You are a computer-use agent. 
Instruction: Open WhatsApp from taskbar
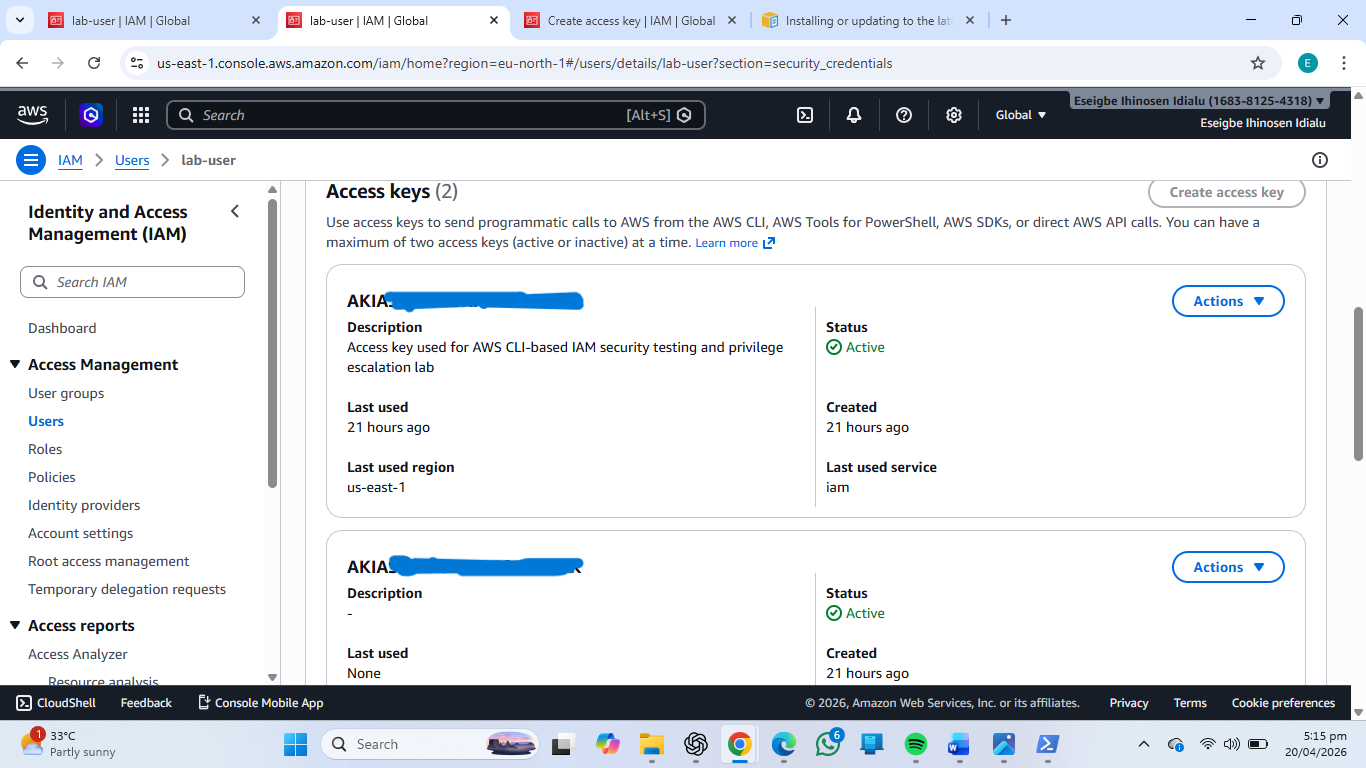[x=828, y=744]
